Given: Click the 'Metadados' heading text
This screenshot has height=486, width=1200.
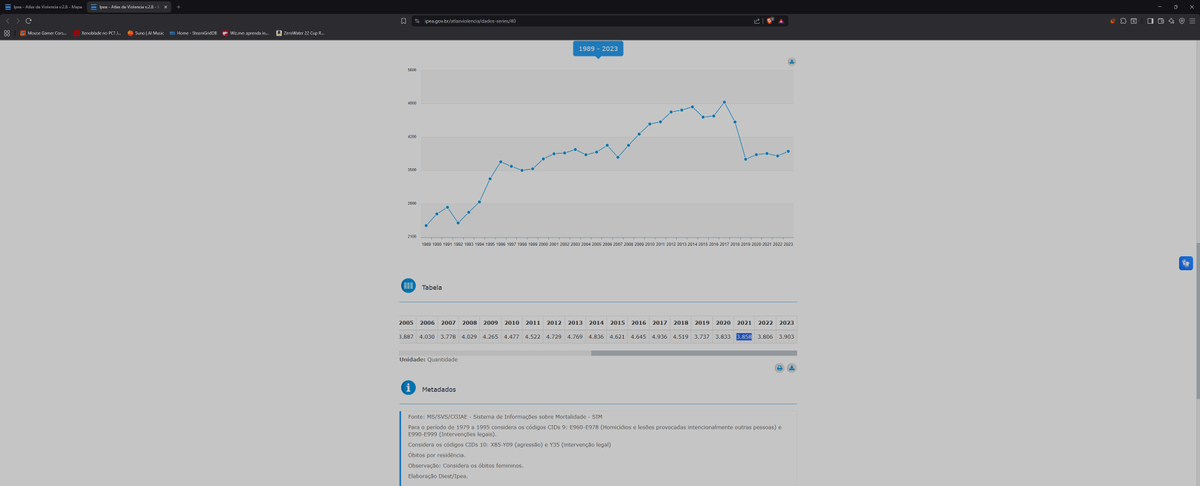Looking at the screenshot, I should point(439,389).
